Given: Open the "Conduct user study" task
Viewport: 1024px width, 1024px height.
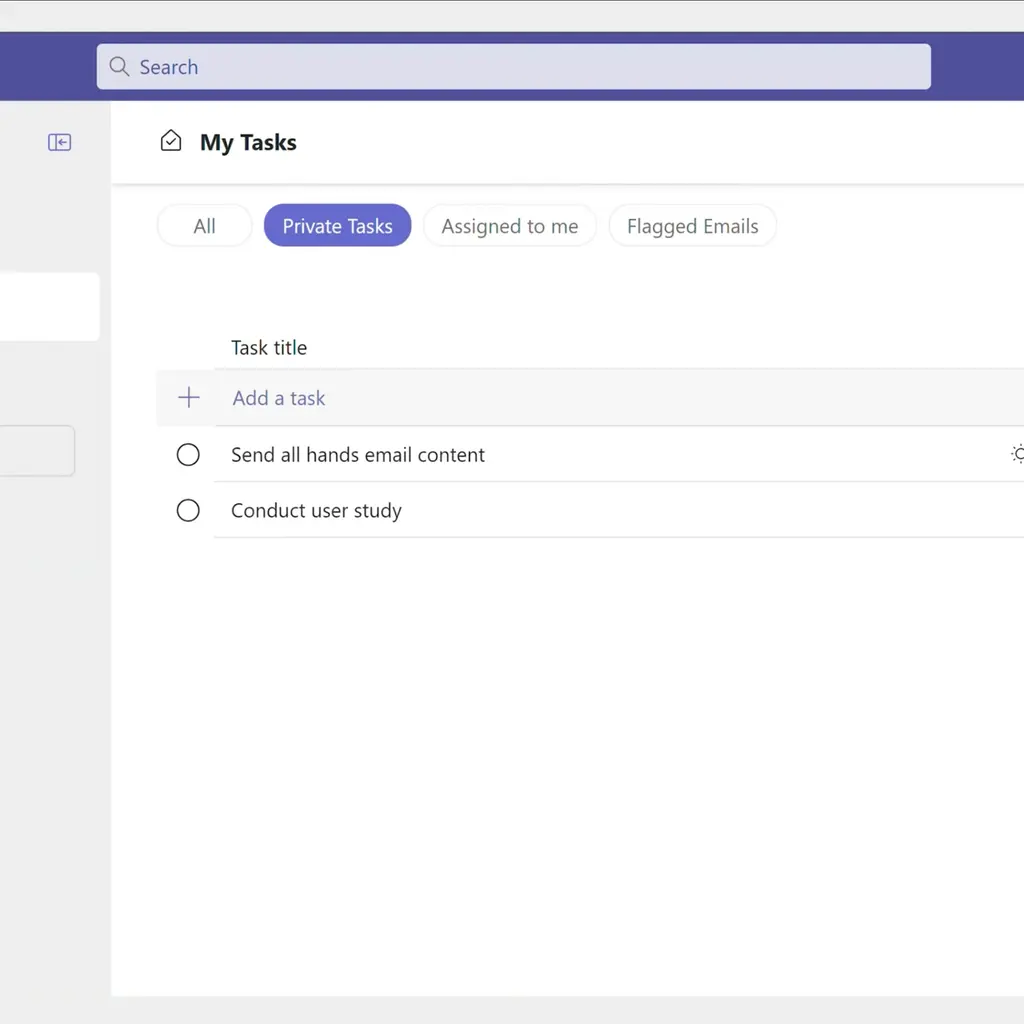Looking at the screenshot, I should tap(316, 511).
